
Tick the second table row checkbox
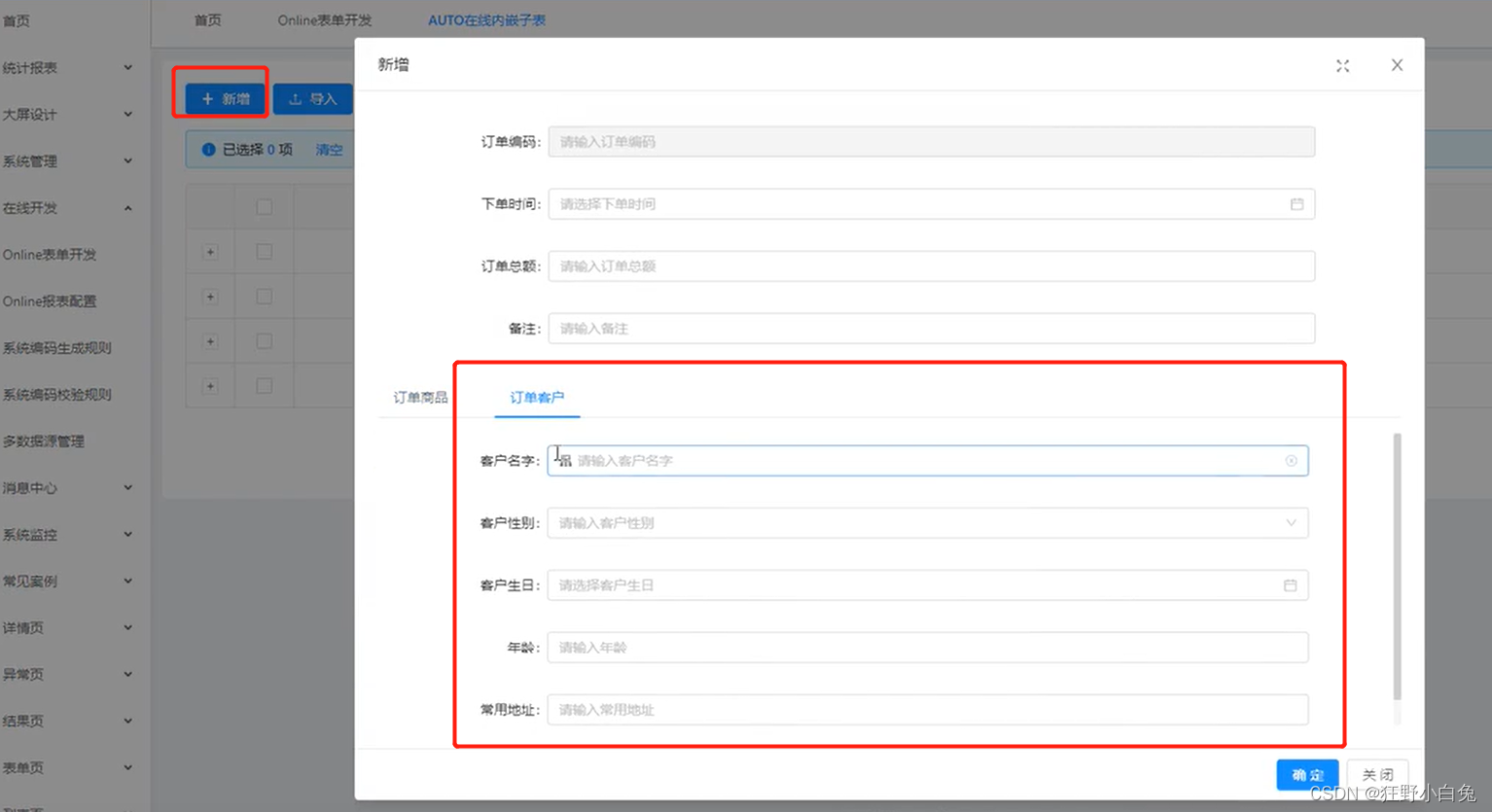coord(264,297)
